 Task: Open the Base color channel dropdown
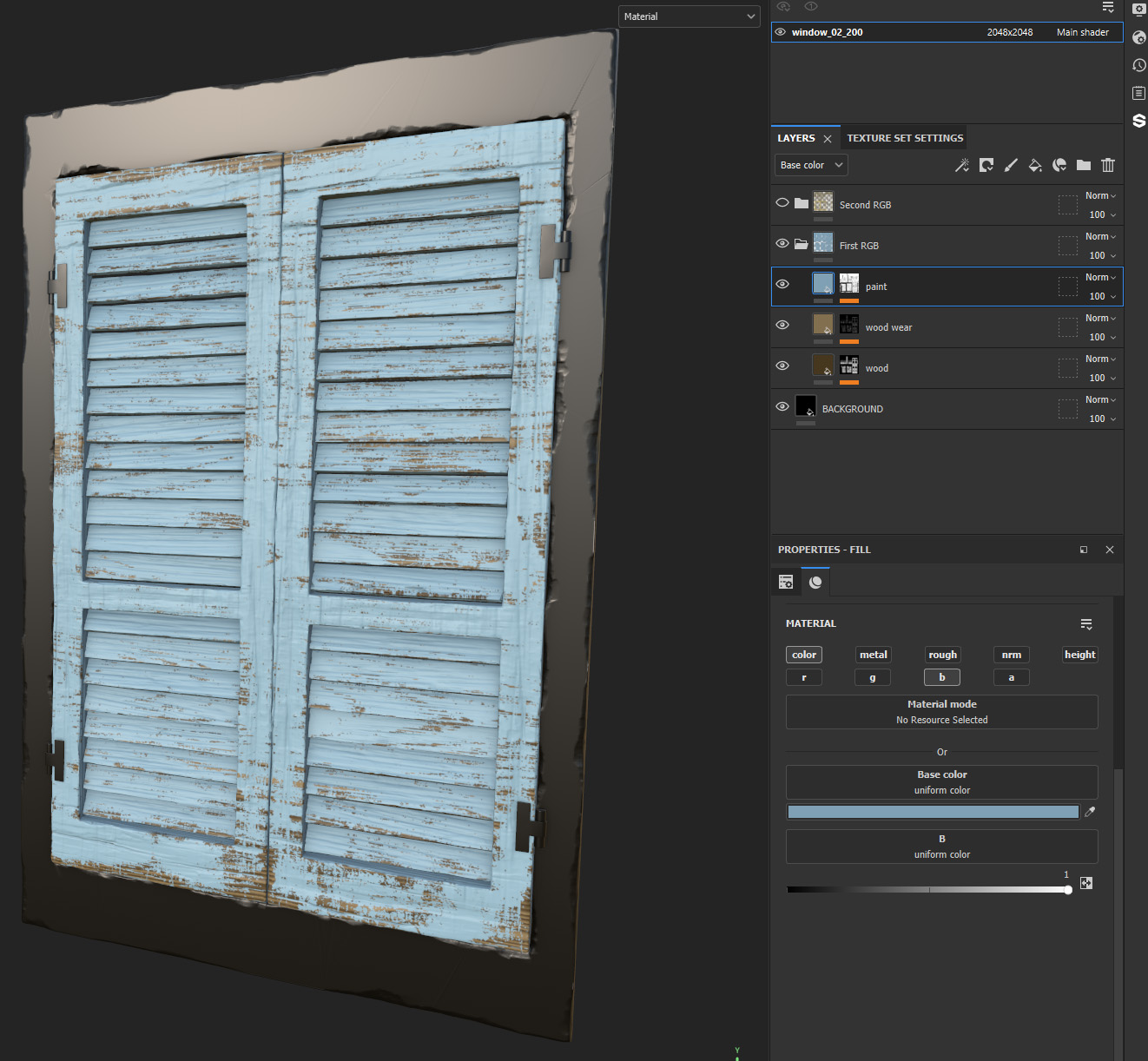coord(810,165)
